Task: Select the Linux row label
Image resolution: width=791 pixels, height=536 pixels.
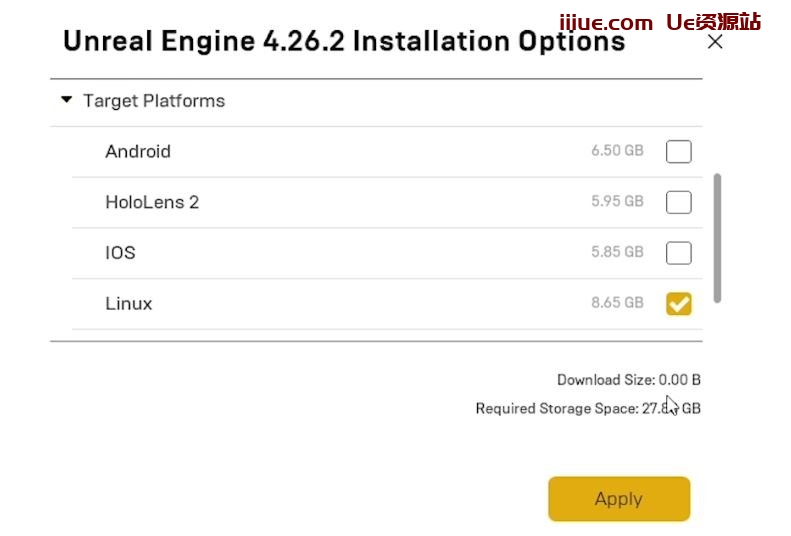Action: [x=129, y=303]
